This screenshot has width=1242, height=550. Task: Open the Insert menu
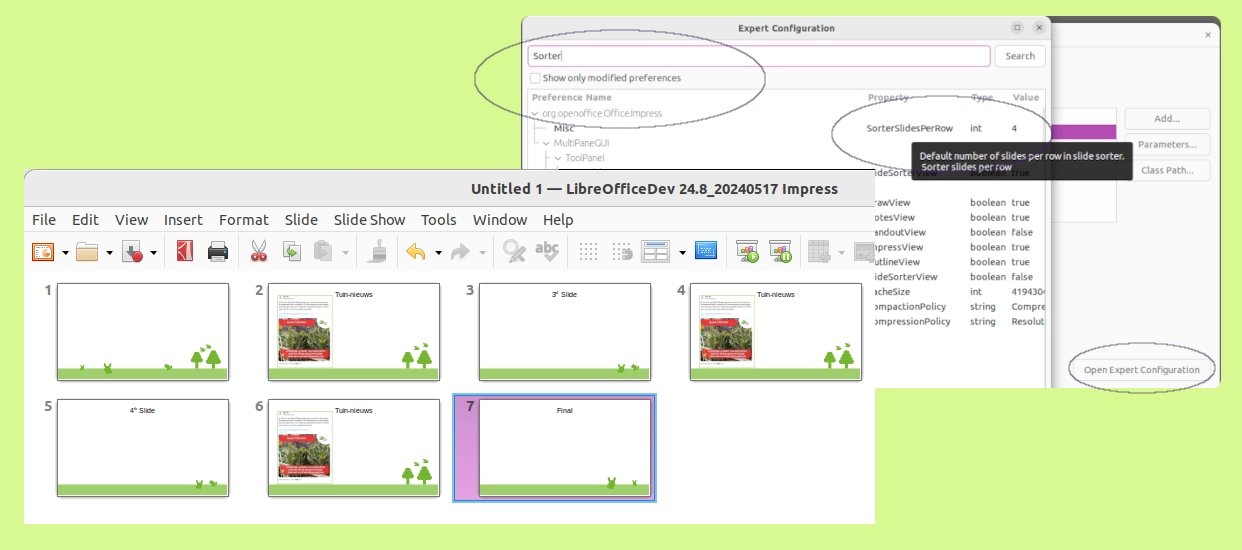point(183,220)
